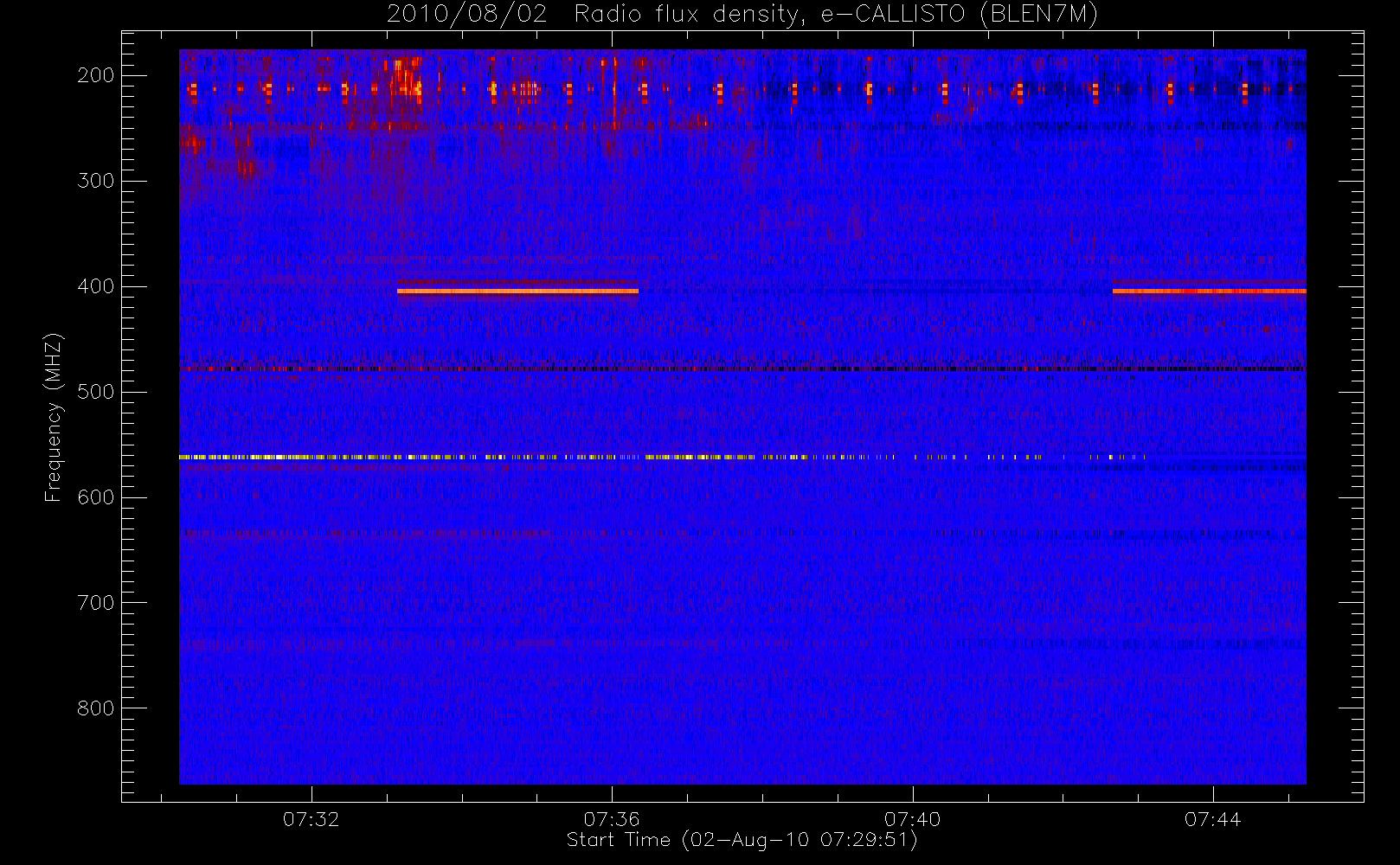
Task: Click the 'Start Time (02-Aug-10 07:29:51)' label
Action: (x=742, y=840)
